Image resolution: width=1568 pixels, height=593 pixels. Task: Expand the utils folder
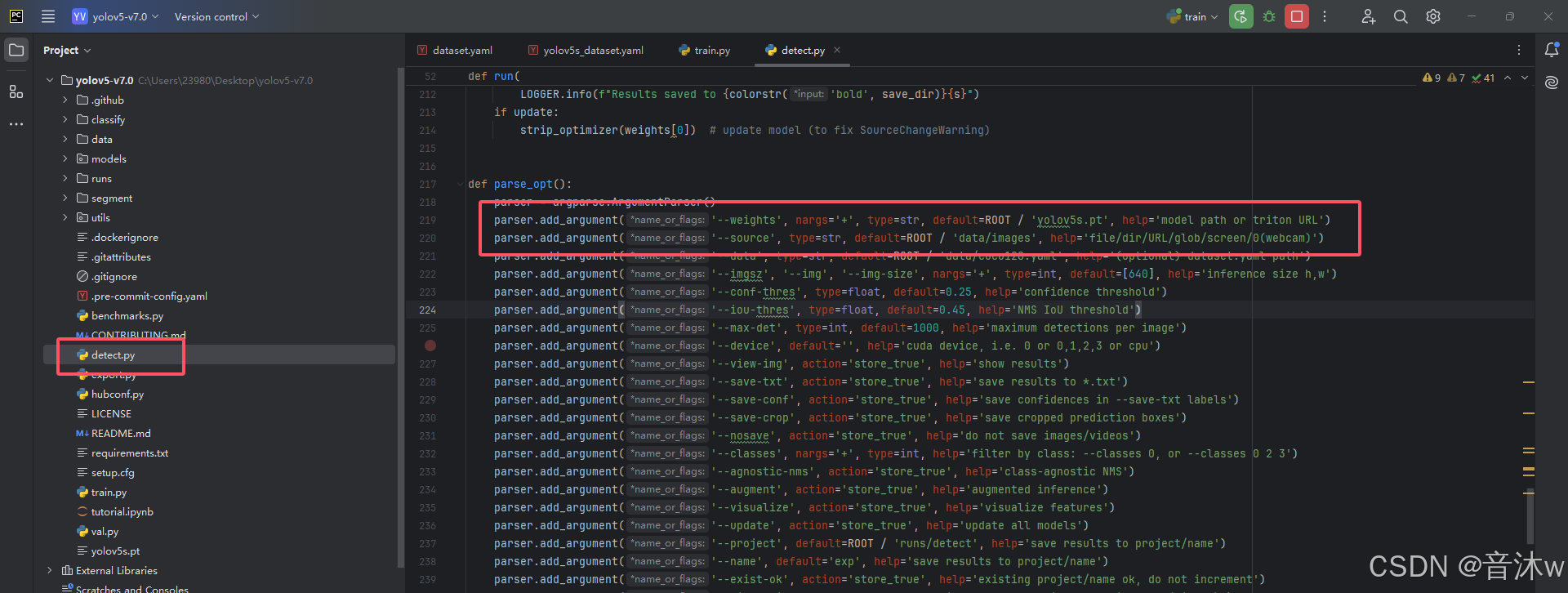[65, 217]
